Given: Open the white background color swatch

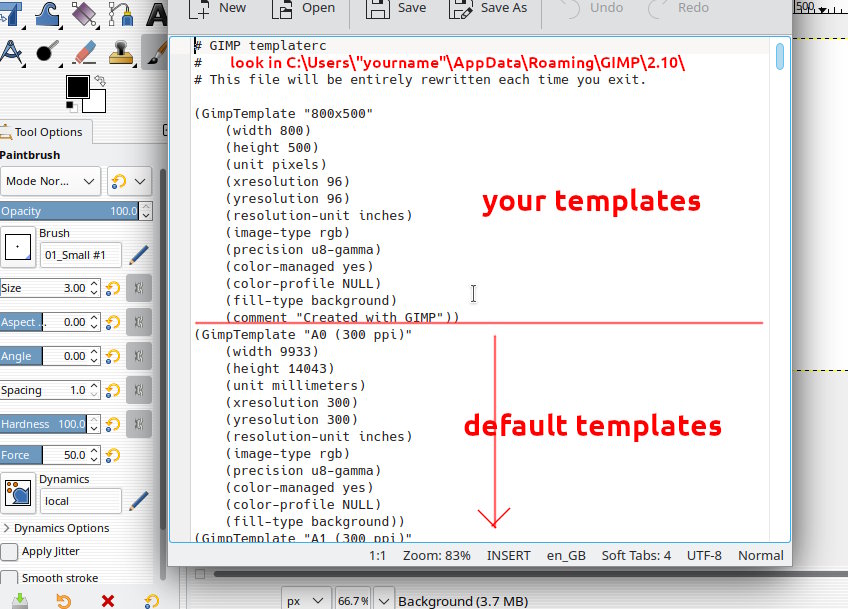Looking at the screenshot, I should [x=96, y=102].
